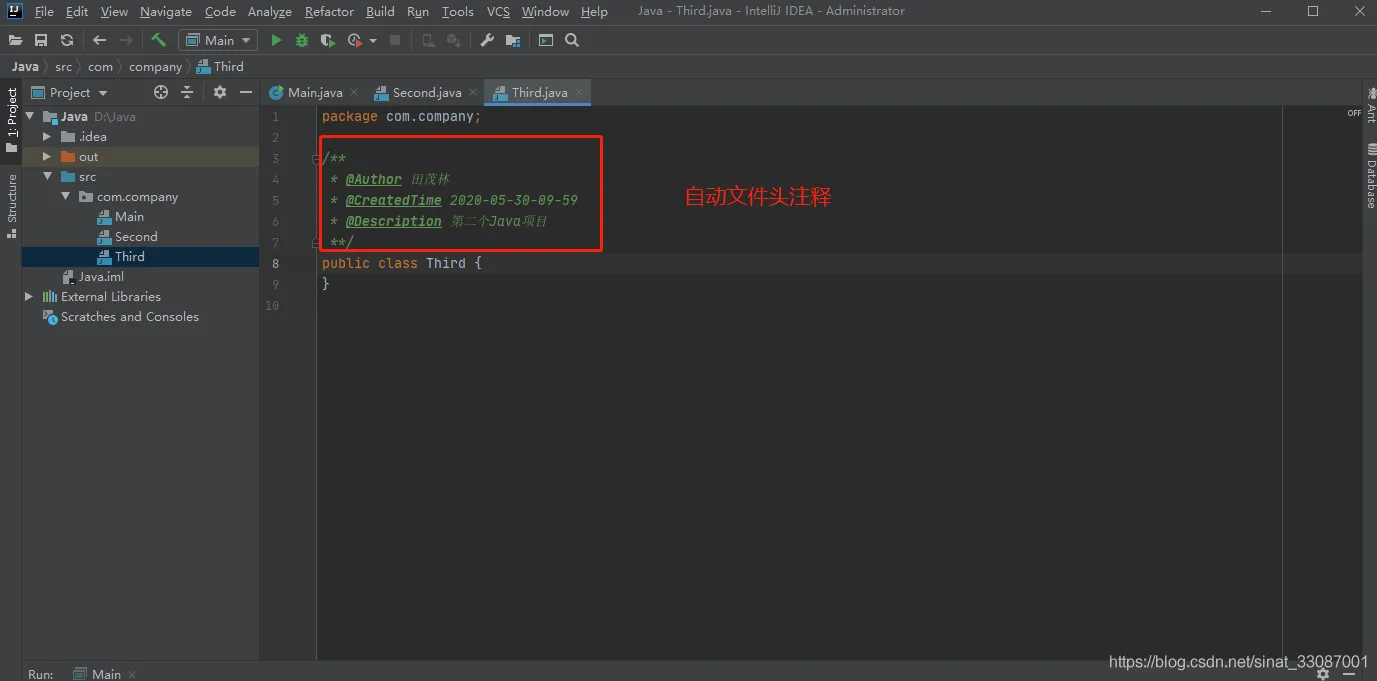The image size is (1377, 681).
Task: Click the Save All icon
Action: 41,40
